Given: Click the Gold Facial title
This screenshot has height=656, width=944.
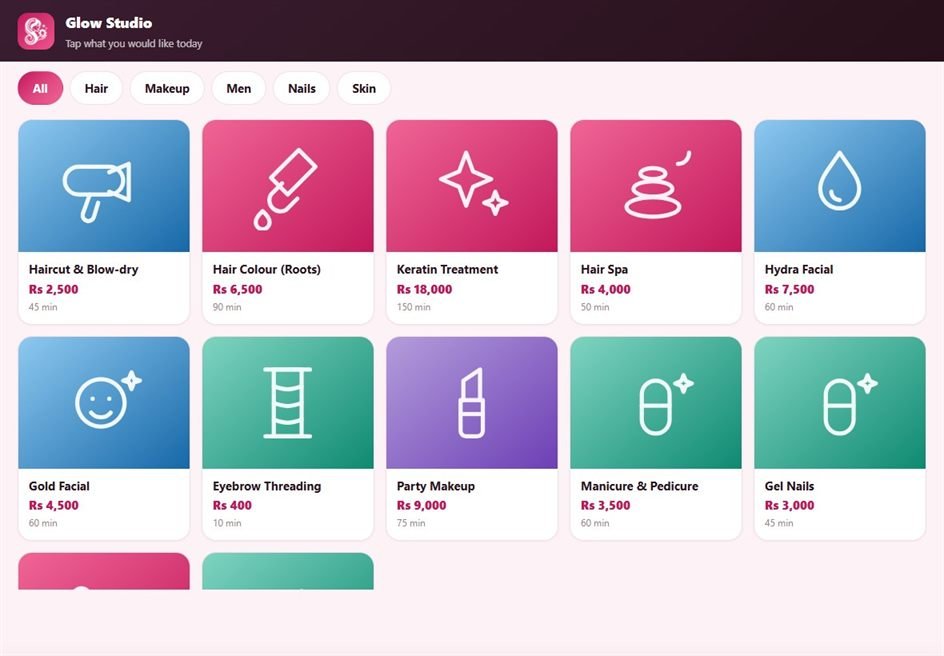Looking at the screenshot, I should 59,486.
